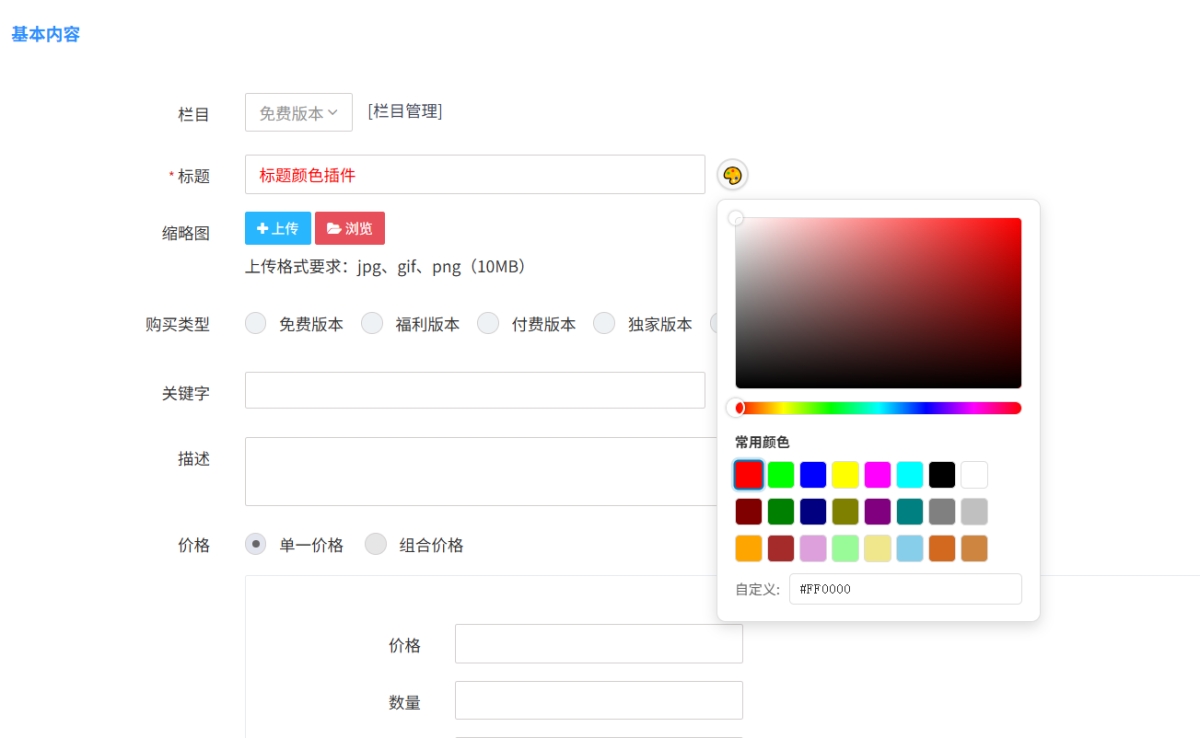Screen dimensions: 1200x738
Task: Choose the bright blue color swatch
Action: pos(813,474)
